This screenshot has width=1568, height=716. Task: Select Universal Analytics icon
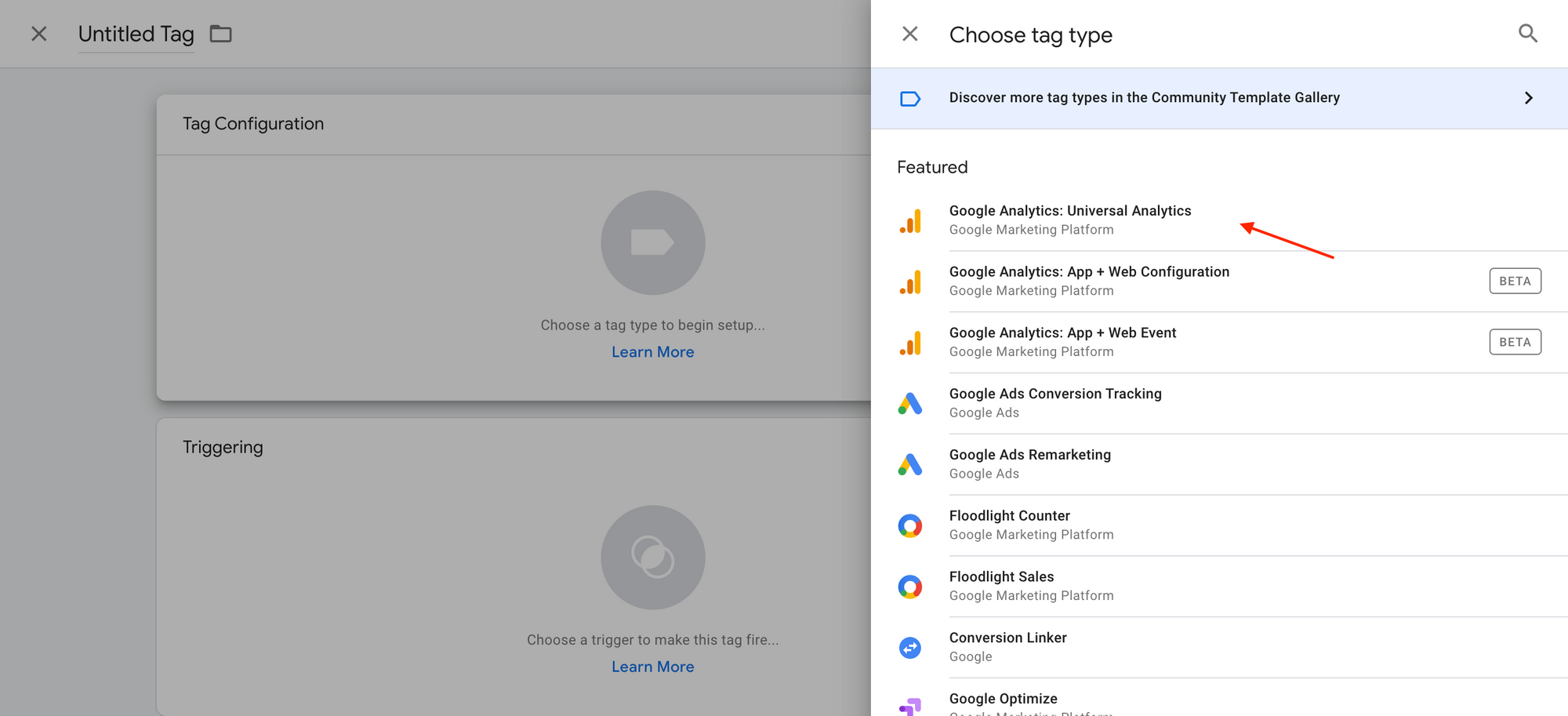(909, 220)
